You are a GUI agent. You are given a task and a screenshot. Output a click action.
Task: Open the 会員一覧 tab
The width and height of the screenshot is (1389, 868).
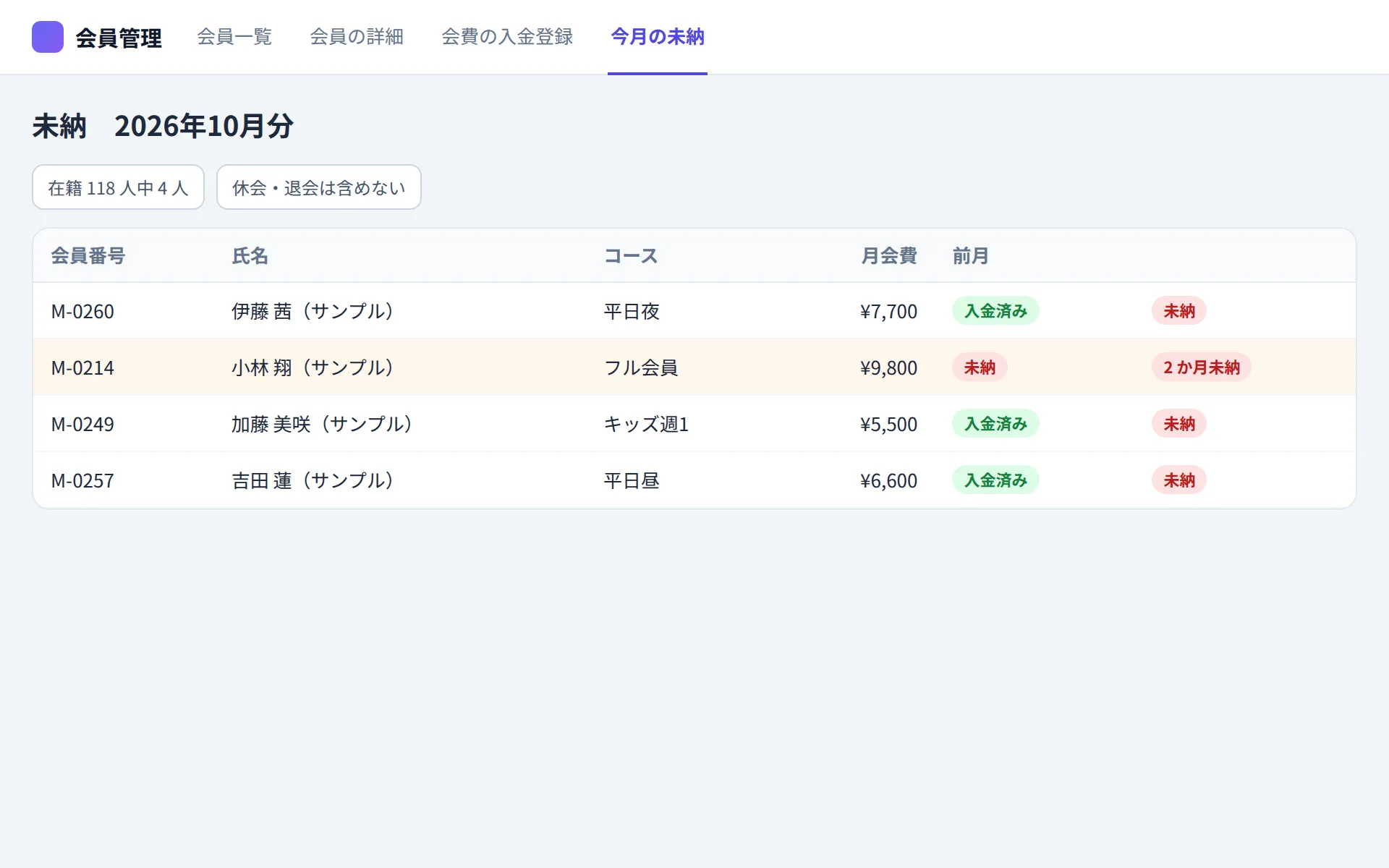[234, 37]
